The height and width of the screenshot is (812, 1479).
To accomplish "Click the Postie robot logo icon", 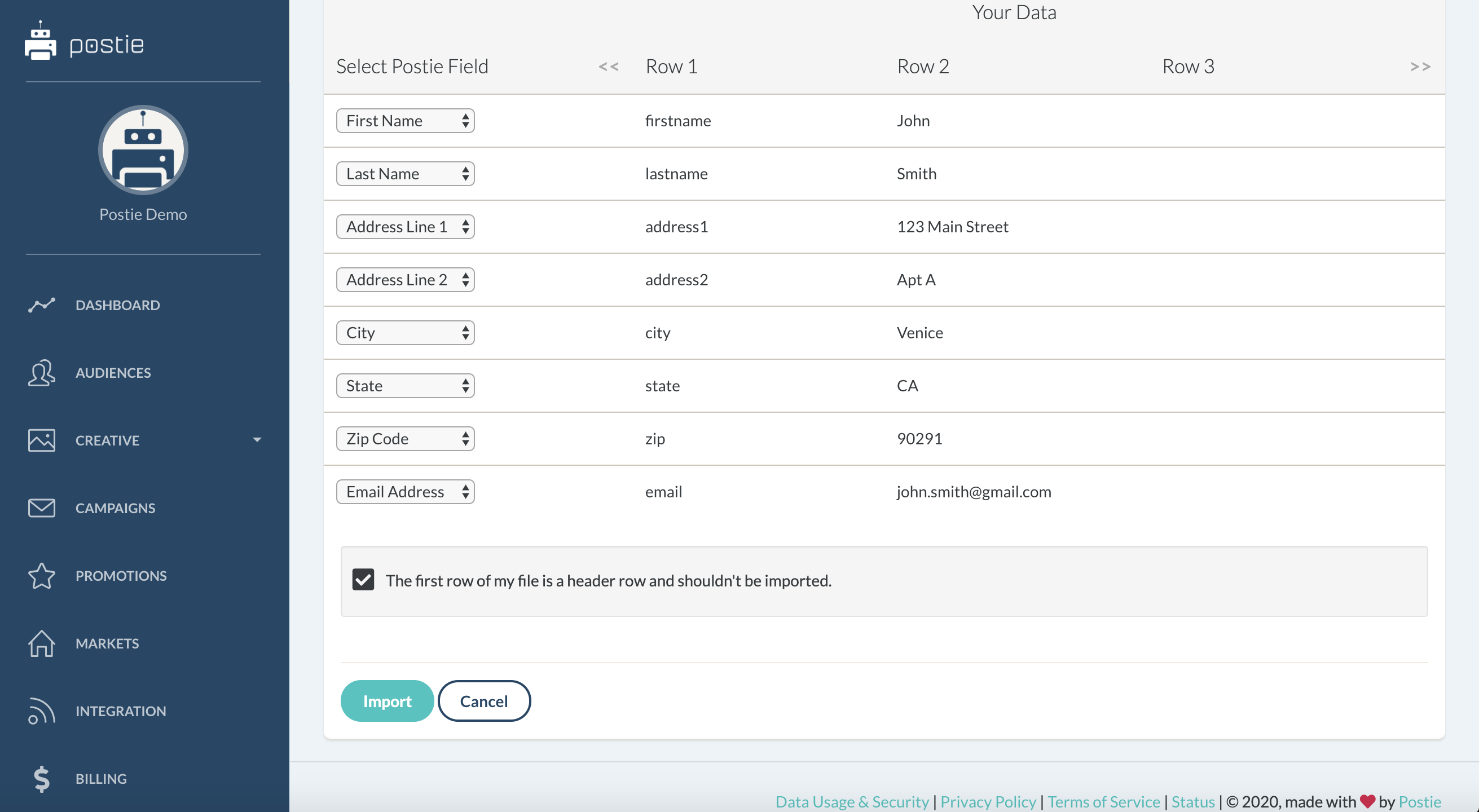I will tap(40, 41).
